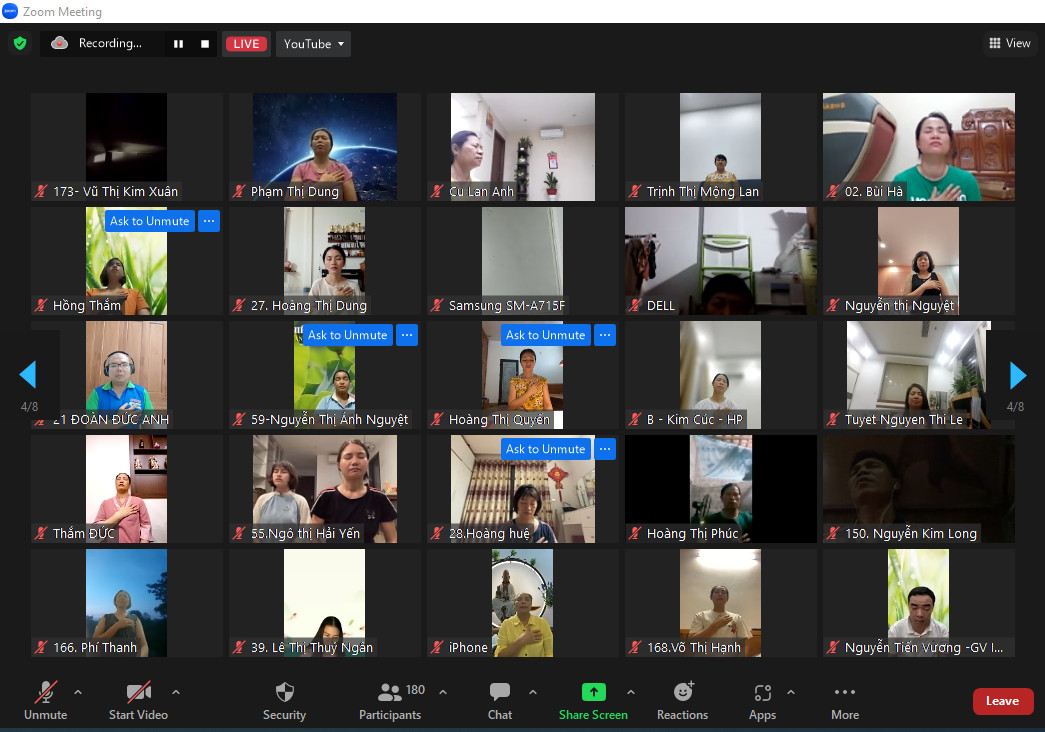Stop the recording

point(205,44)
